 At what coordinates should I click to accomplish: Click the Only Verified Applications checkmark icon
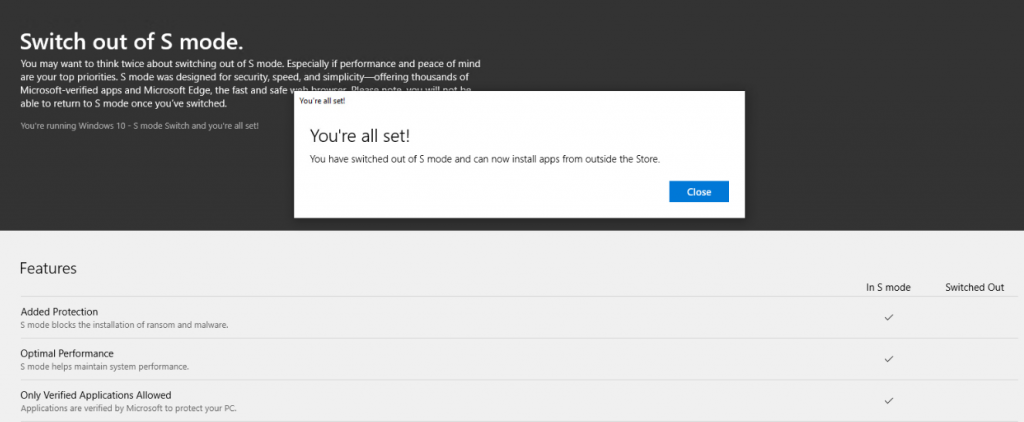click(888, 401)
